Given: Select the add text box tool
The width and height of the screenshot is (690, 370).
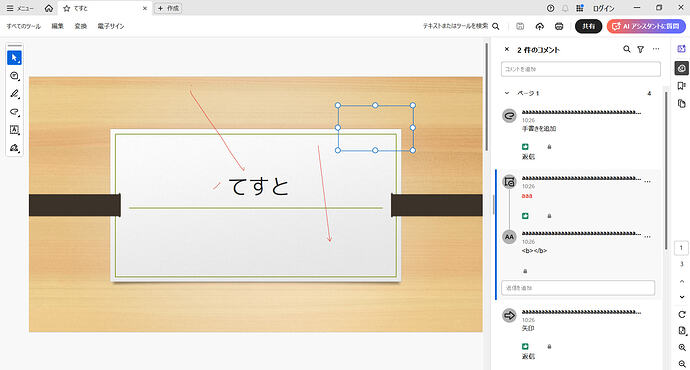Looking at the screenshot, I should pos(14,130).
